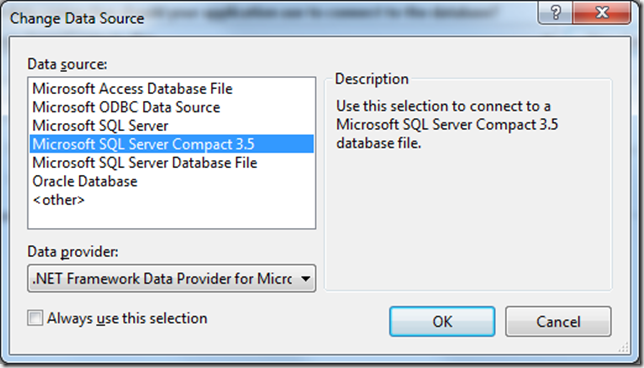Select Microsoft Access Database File data source

(x=172, y=88)
